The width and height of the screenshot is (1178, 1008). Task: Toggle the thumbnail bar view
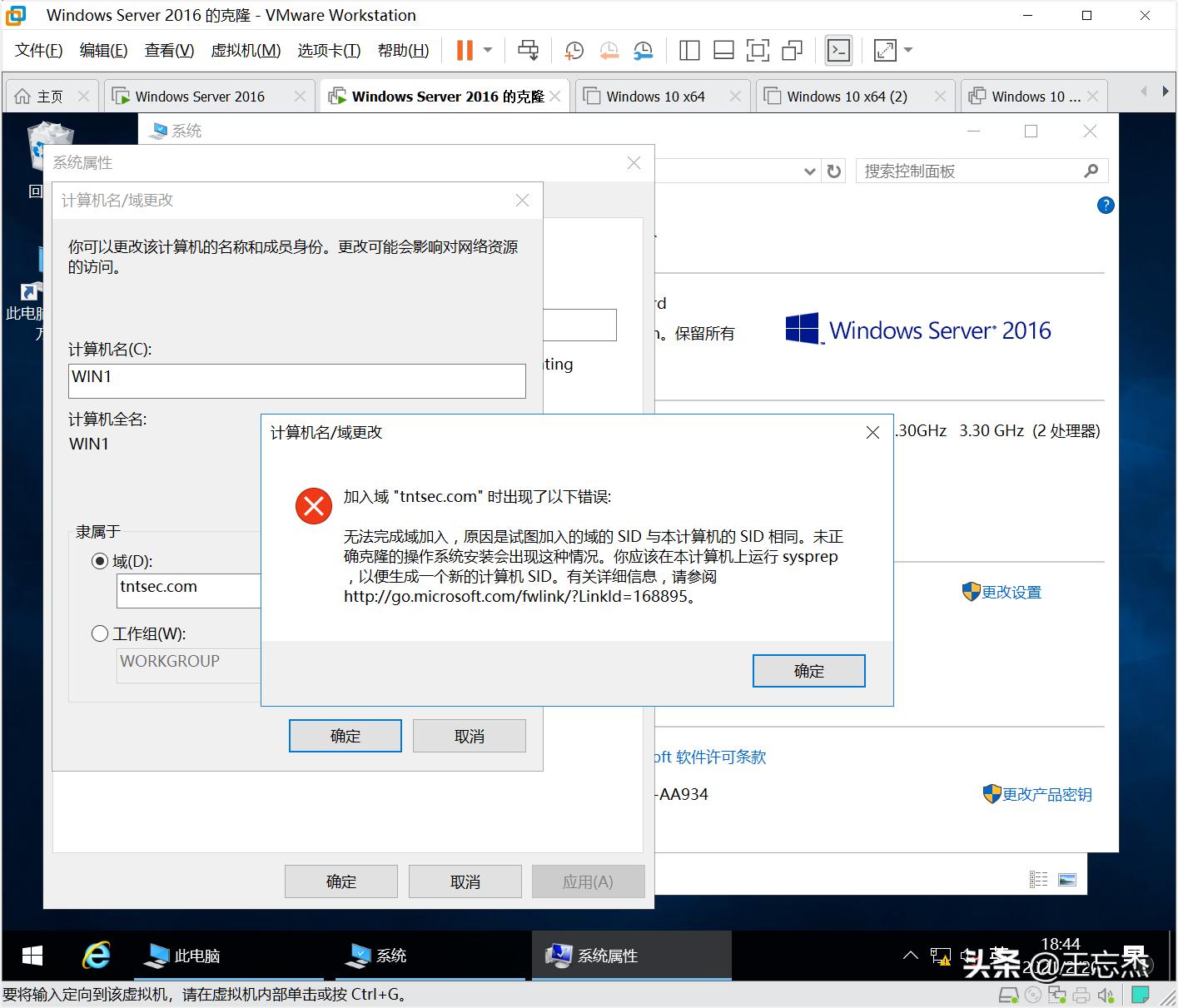(x=723, y=51)
